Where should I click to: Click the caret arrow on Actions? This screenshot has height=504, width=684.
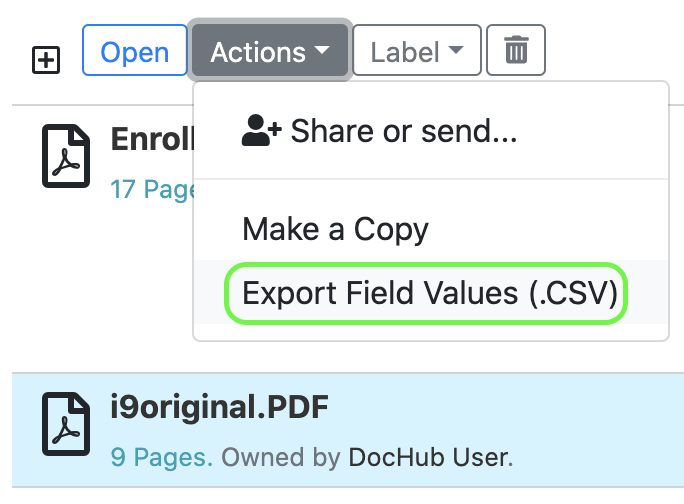pos(321,51)
